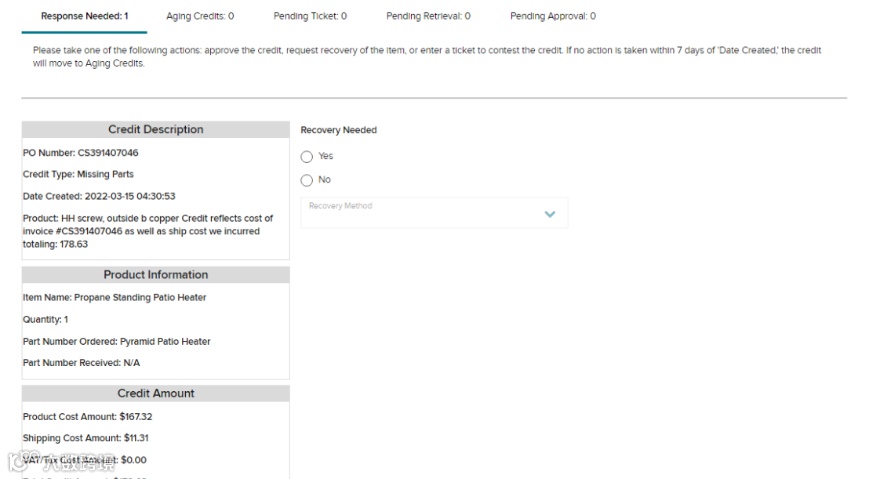
Task: Click the Credit Type Missing Parts line
Action: (78, 175)
